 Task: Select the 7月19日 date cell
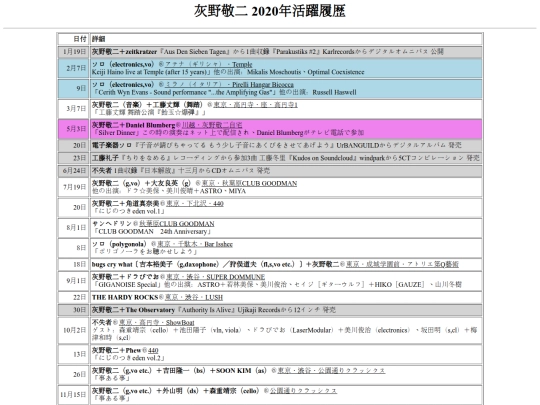(74, 187)
